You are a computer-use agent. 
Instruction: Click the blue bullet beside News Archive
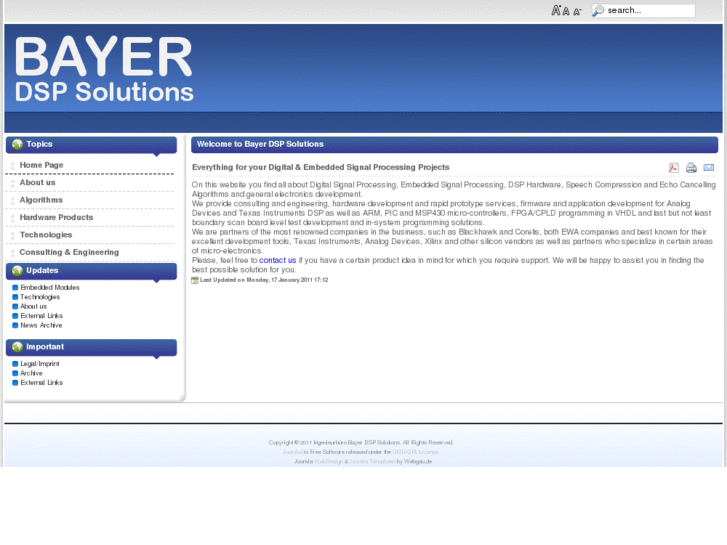pyautogui.click(x=15, y=326)
